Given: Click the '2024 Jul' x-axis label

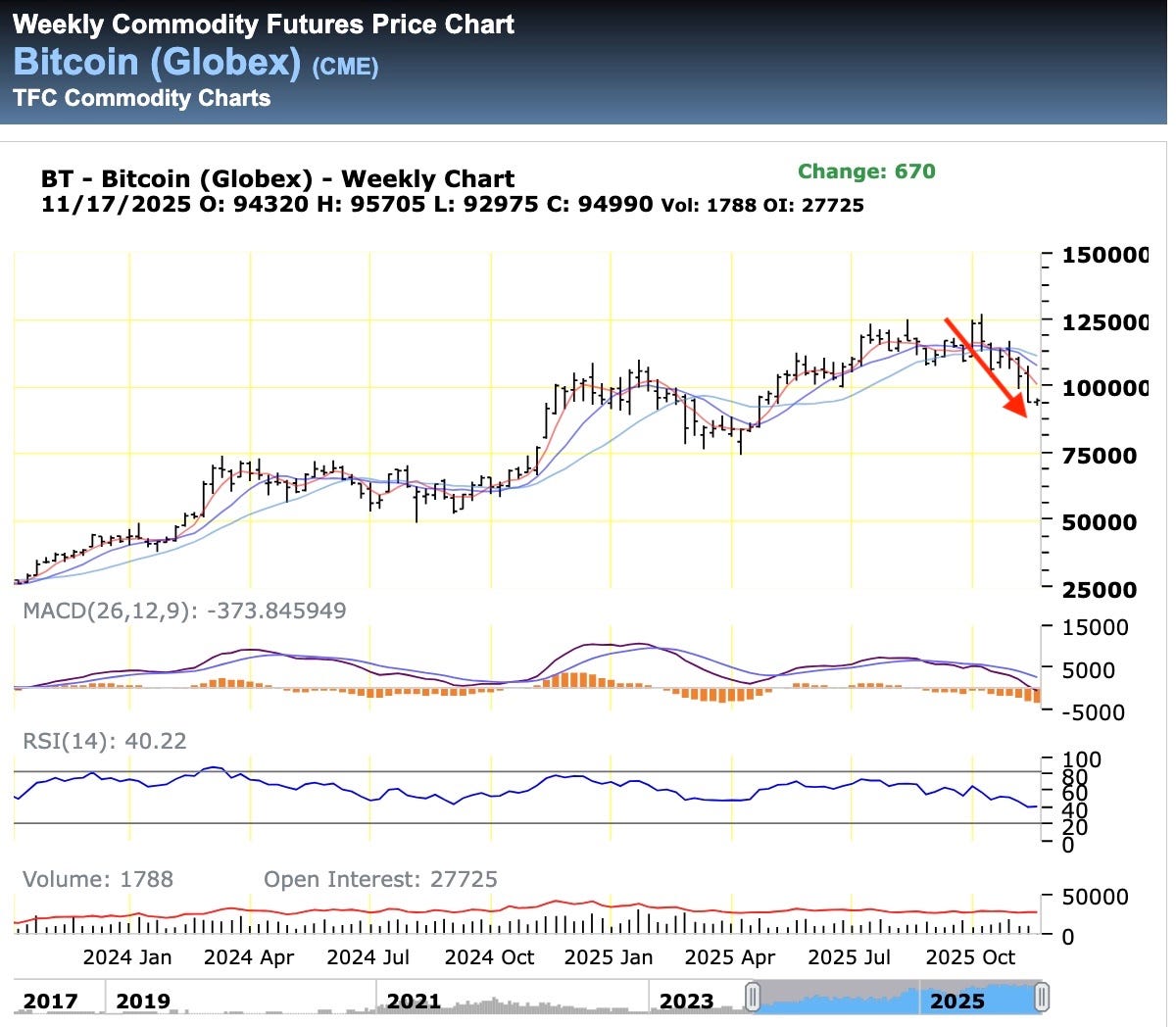Looking at the screenshot, I should [x=368, y=957].
